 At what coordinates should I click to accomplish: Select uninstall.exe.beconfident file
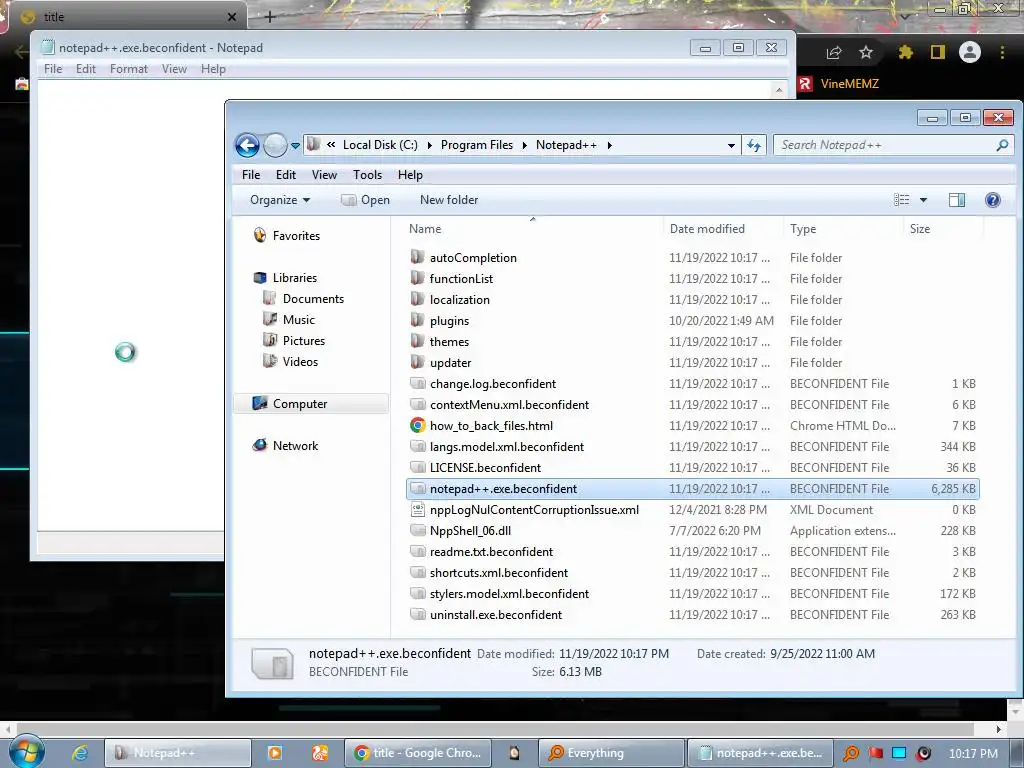click(x=496, y=615)
